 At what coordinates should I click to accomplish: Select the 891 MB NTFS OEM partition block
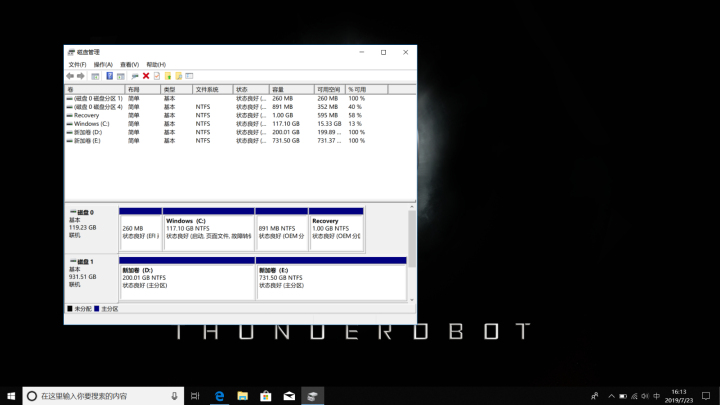point(281,229)
